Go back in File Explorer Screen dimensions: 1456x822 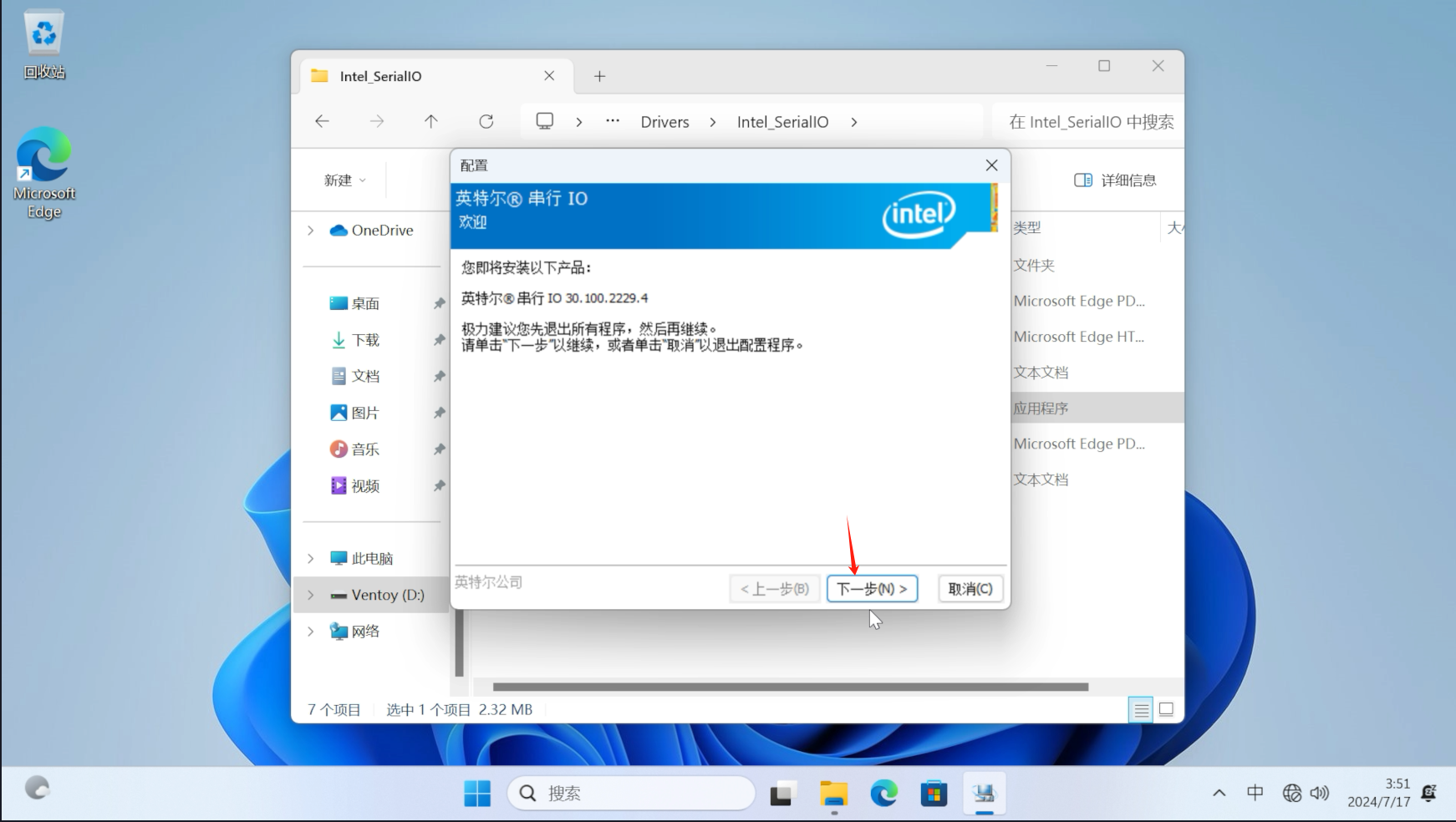tap(322, 121)
